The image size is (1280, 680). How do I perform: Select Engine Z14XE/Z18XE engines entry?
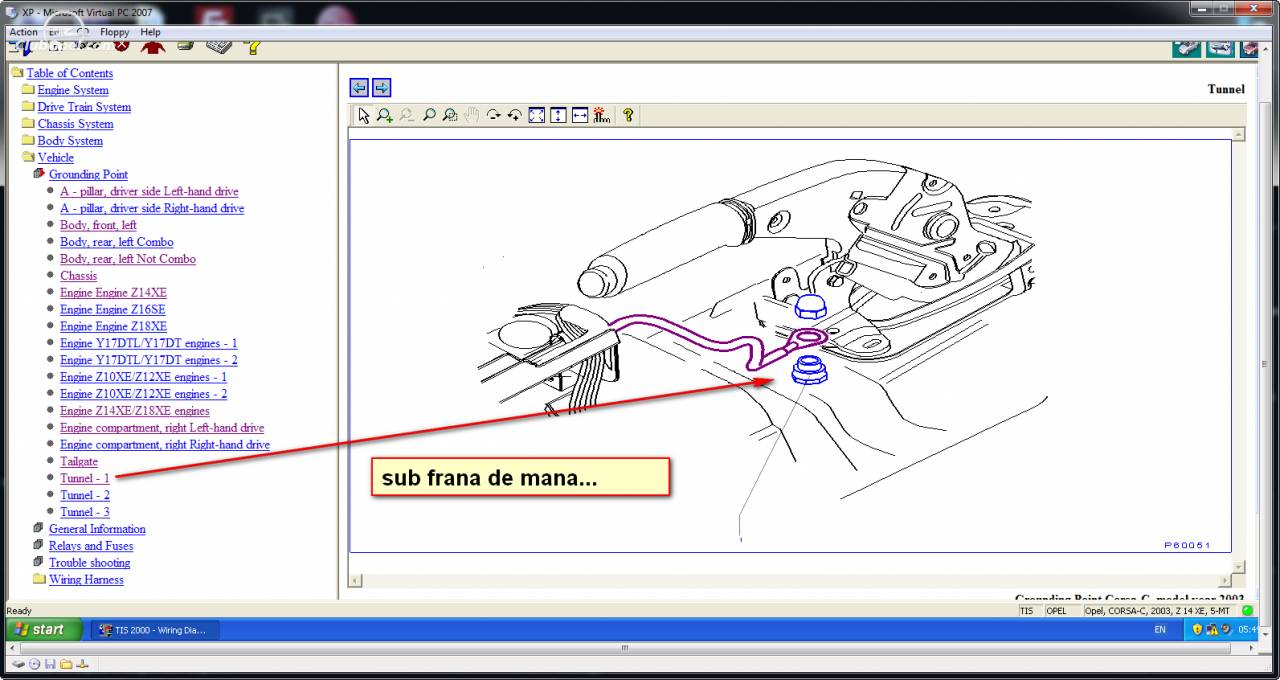135,411
